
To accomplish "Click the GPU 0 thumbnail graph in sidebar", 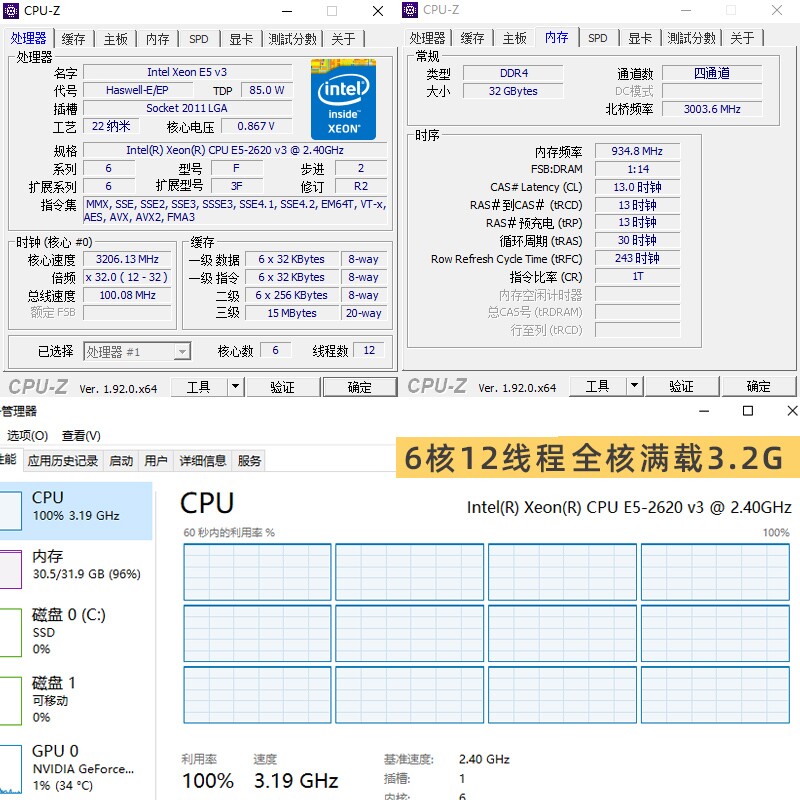I will [x=11, y=769].
